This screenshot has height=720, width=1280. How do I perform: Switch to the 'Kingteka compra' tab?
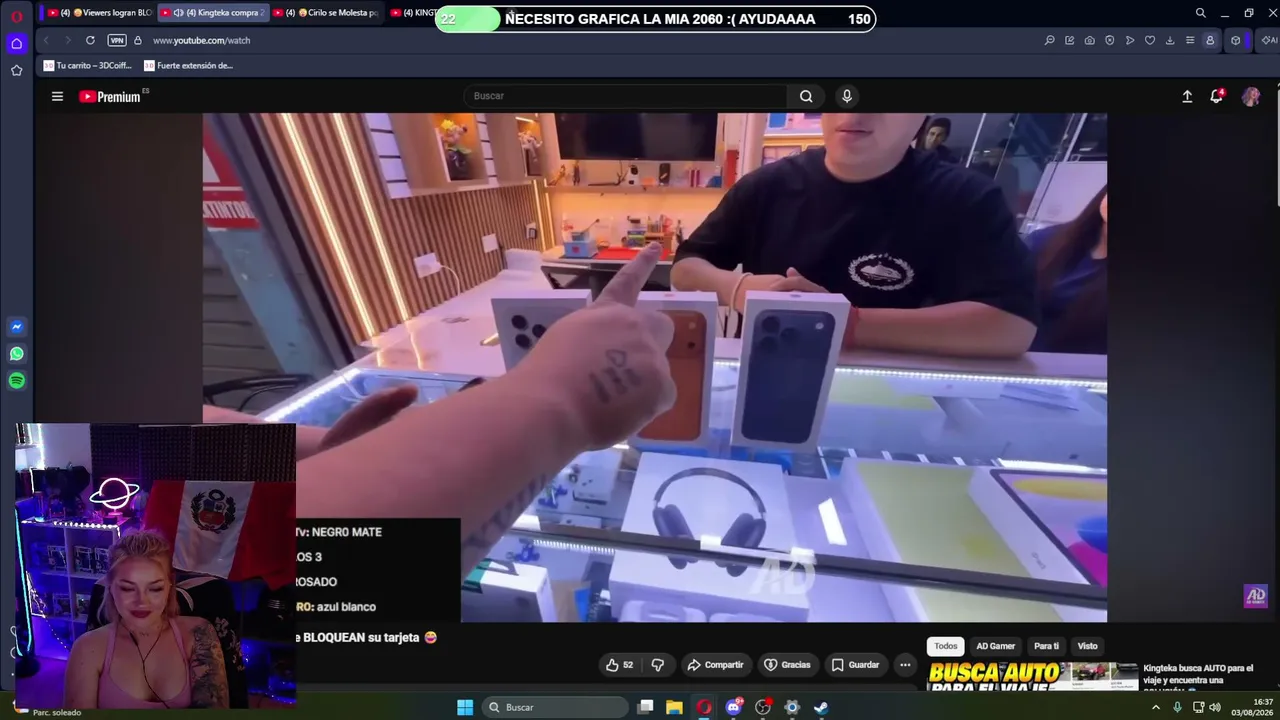[x=212, y=13]
